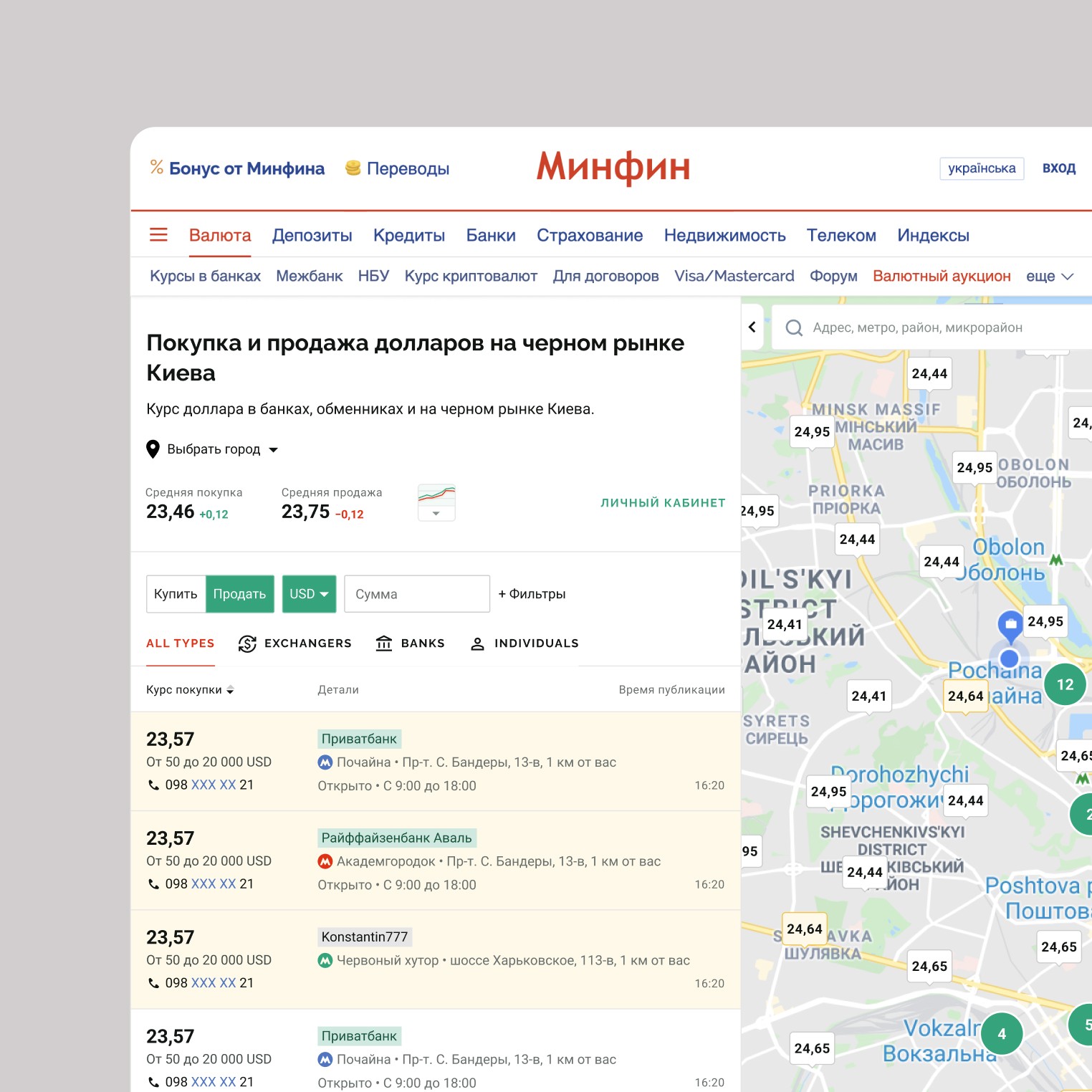1092x1092 pixels.
Task: Open the Visa/Mastercard link
Action: coord(734,277)
